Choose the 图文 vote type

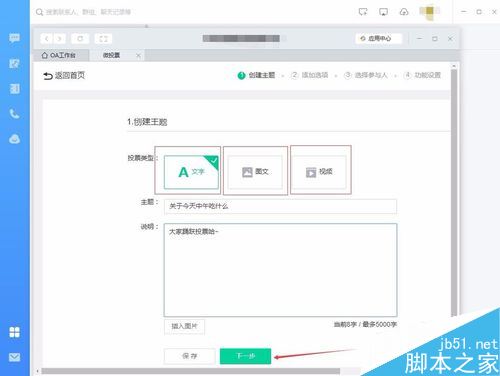click(255, 172)
